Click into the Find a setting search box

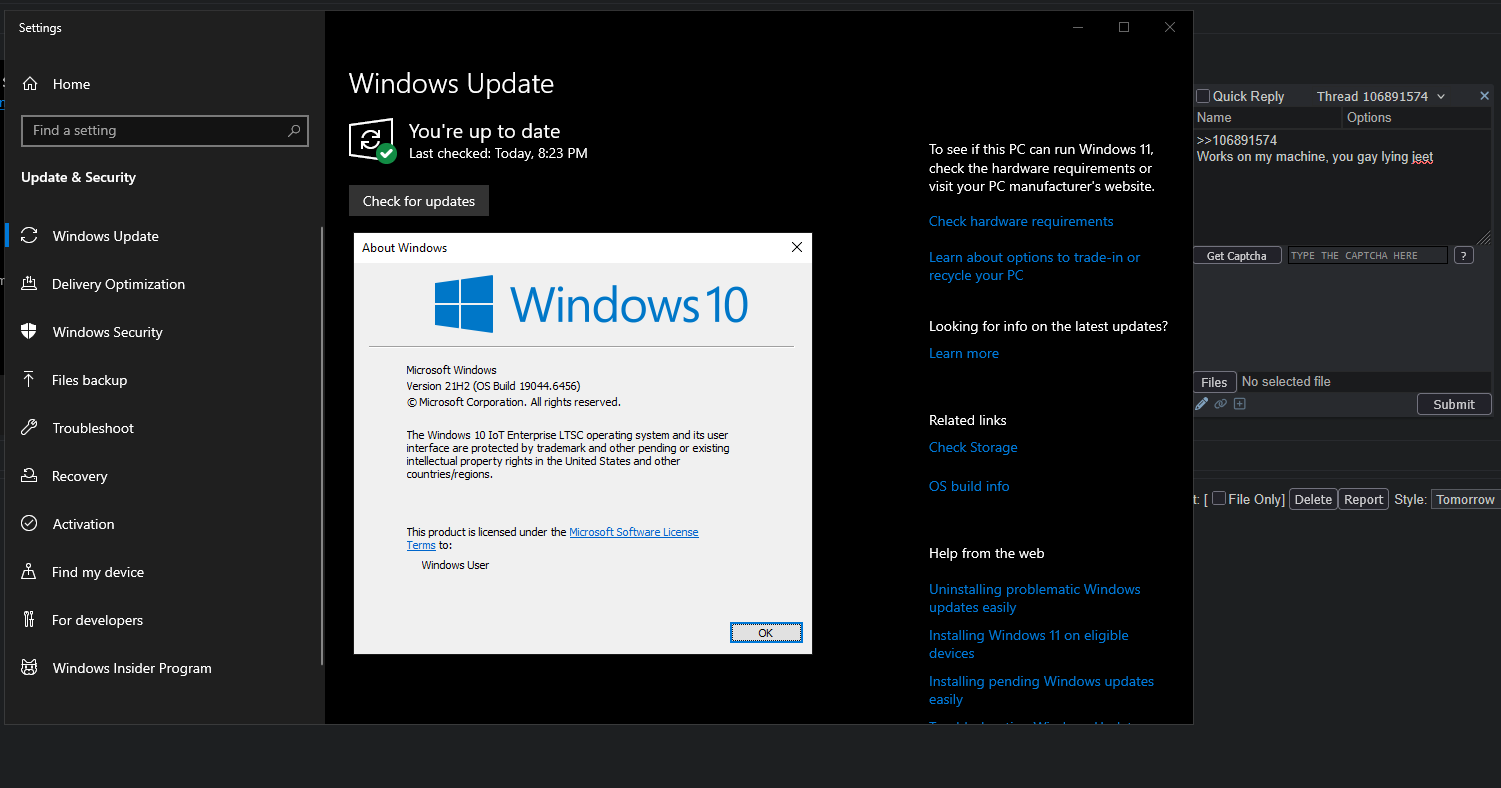pyautogui.click(x=165, y=131)
